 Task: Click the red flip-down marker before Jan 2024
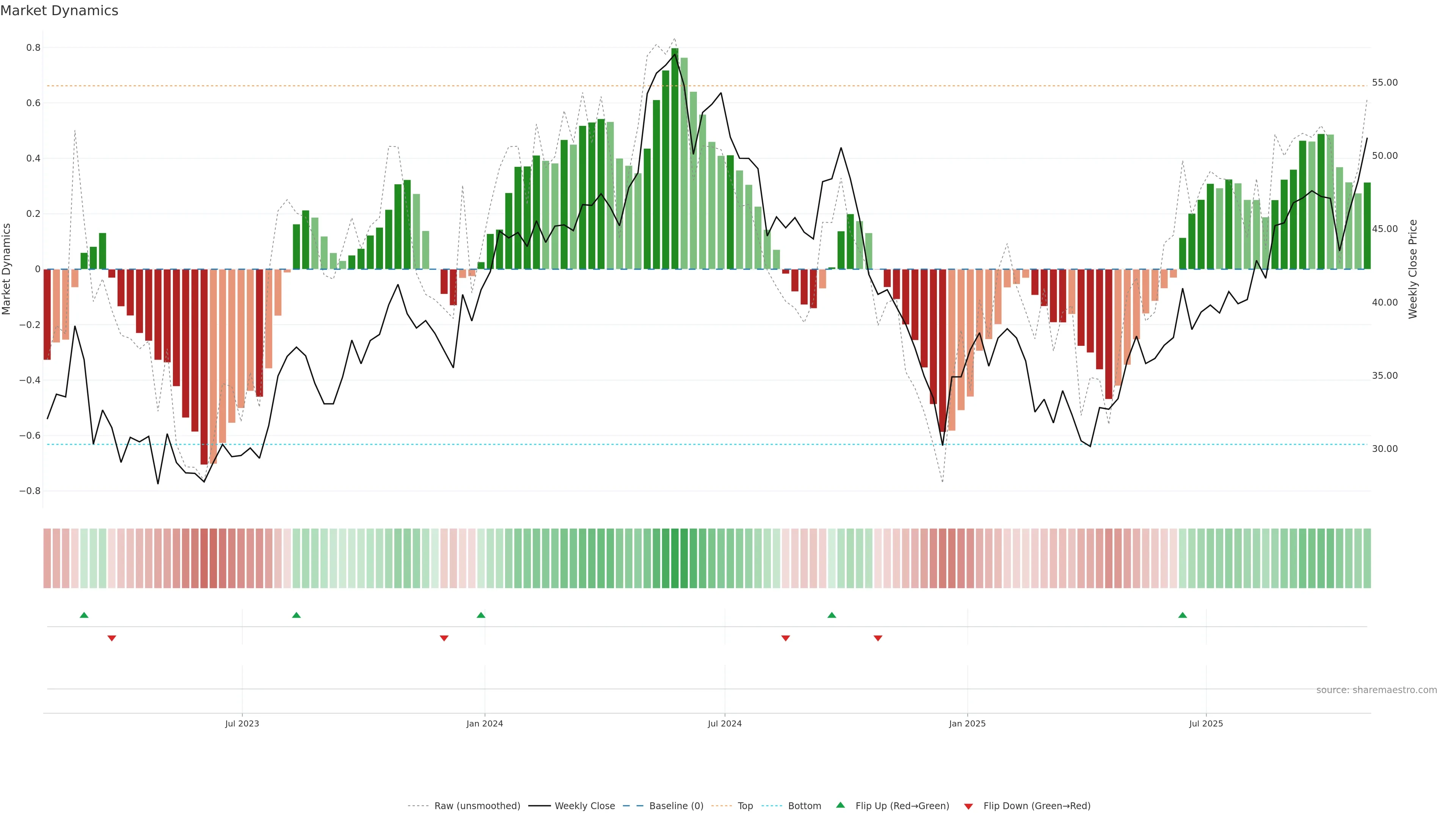click(444, 638)
